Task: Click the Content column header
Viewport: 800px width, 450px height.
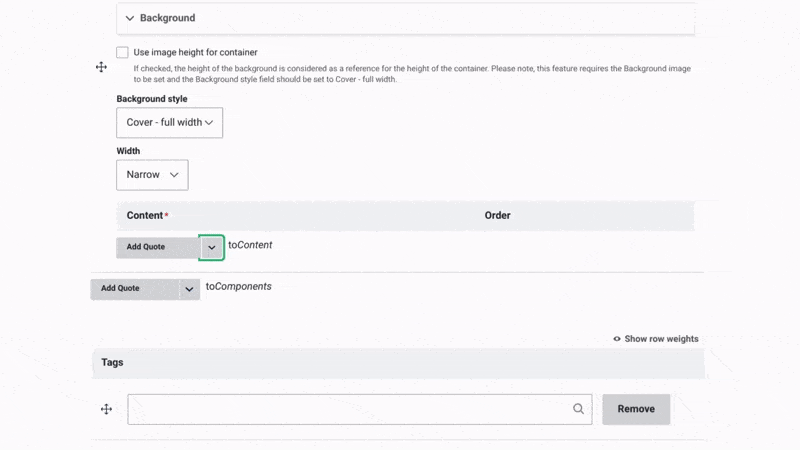Action: (147, 215)
